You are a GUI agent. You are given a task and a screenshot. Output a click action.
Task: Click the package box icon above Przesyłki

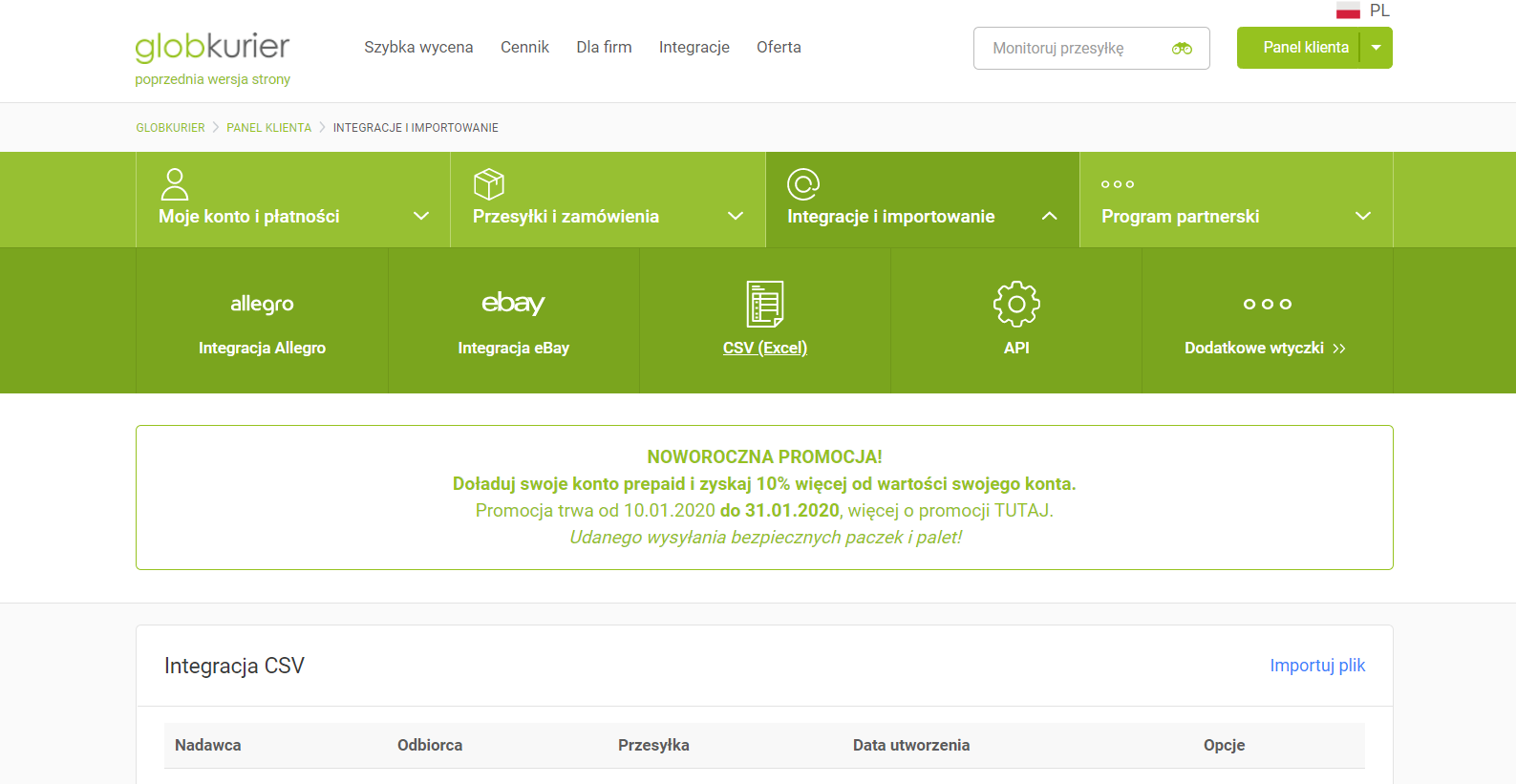click(489, 183)
